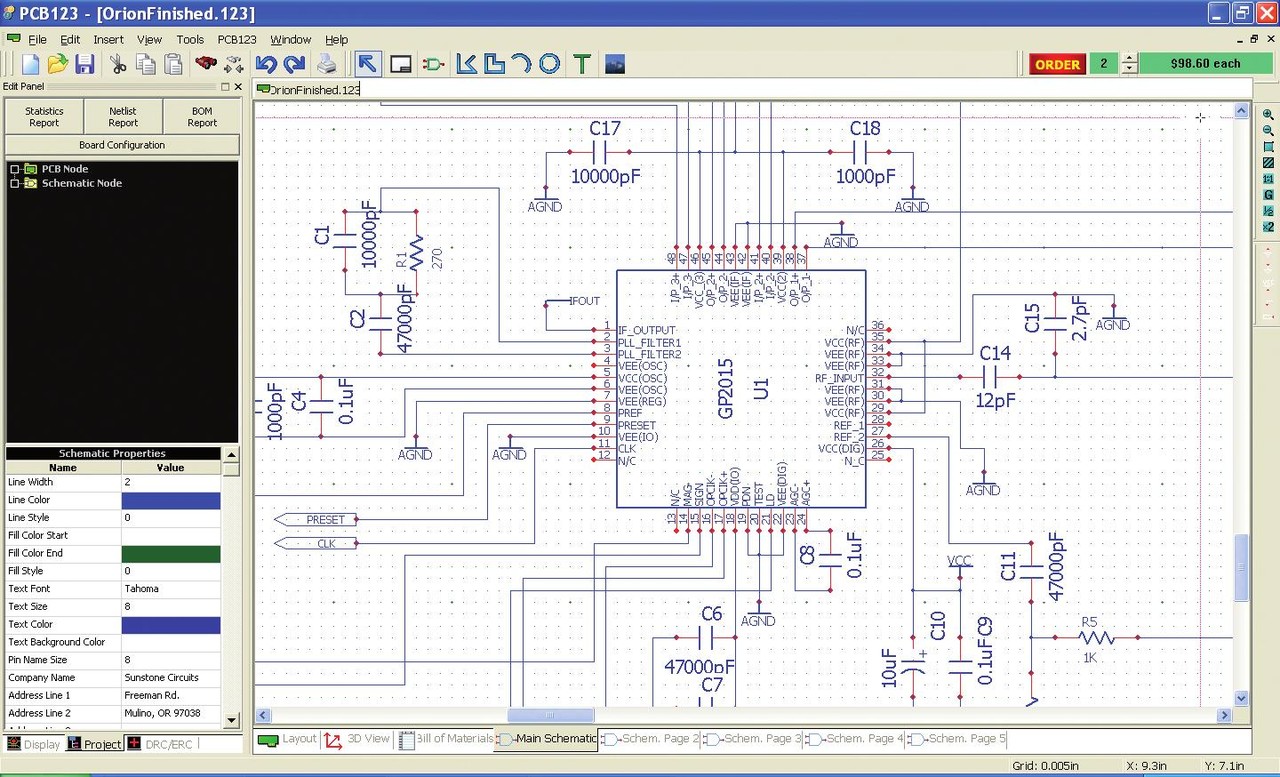Click the scissors Cut icon
This screenshot has width=1280, height=777.
[118, 64]
